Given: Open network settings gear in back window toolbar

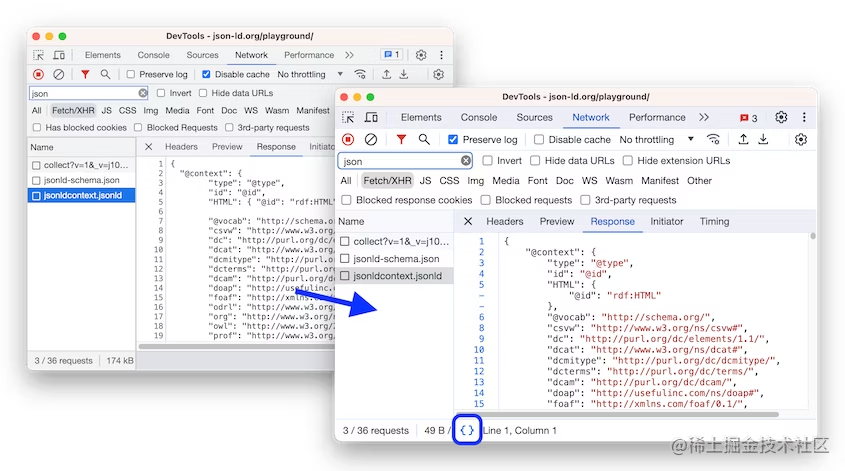Looking at the screenshot, I should coord(439,74).
